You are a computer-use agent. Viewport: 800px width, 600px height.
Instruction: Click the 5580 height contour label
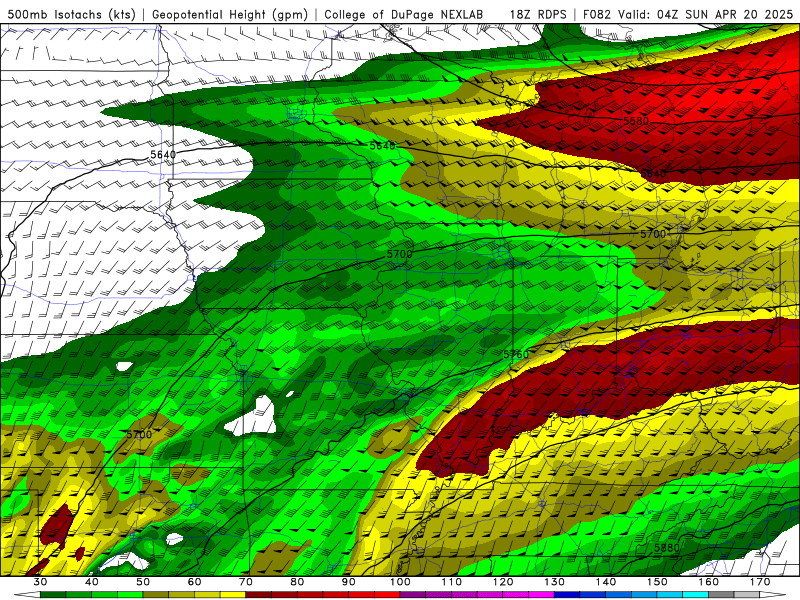tap(636, 121)
